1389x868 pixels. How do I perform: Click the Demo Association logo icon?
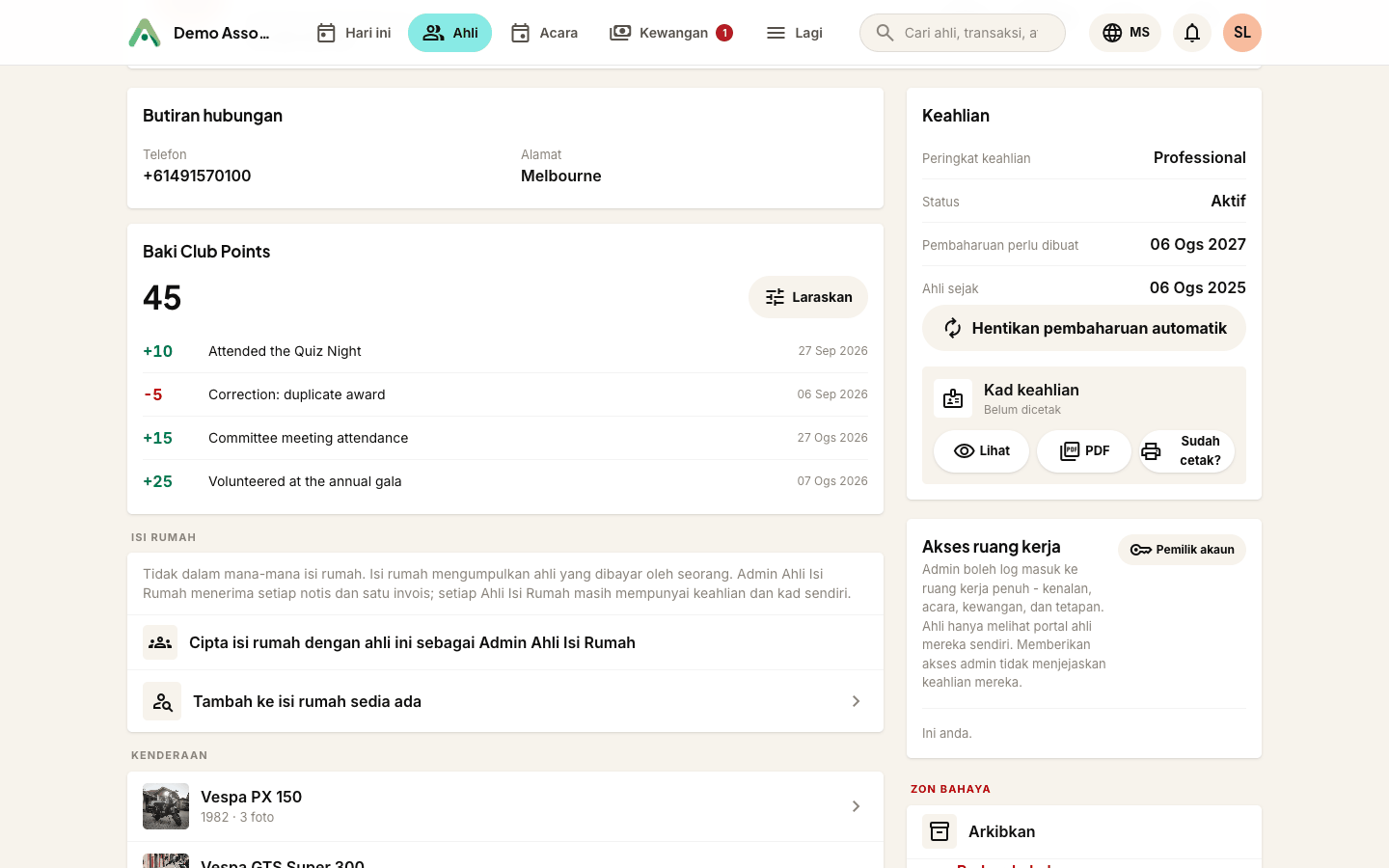[x=145, y=33]
